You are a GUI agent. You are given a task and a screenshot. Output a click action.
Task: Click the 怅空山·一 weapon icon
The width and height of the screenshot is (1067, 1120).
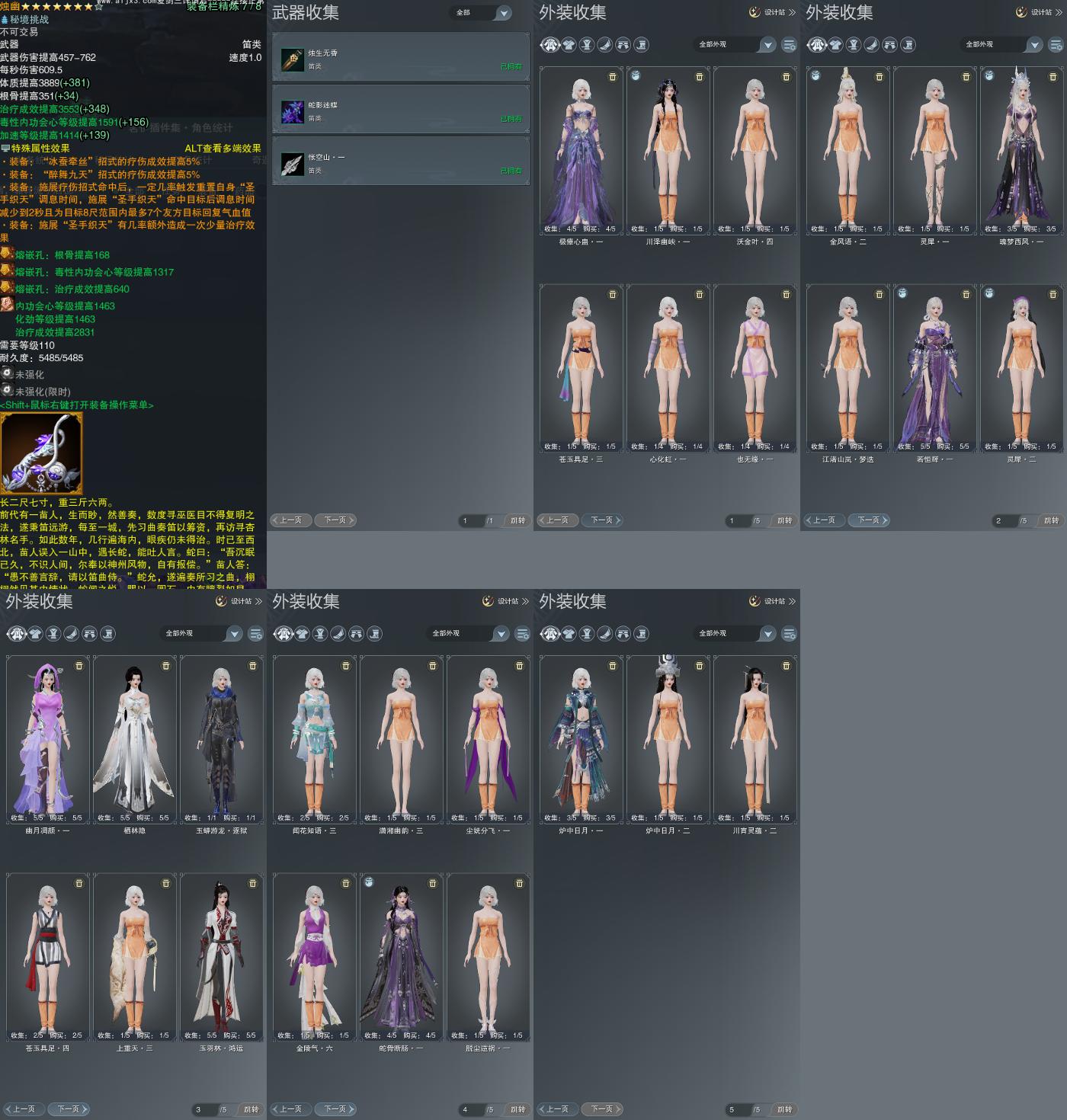(292, 164)
